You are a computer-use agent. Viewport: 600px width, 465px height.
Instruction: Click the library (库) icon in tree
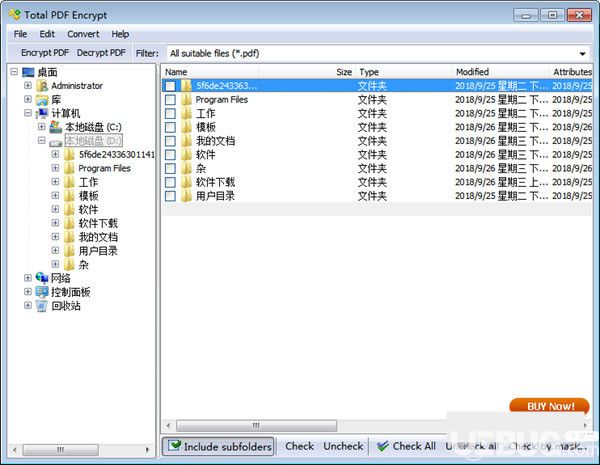42,100
